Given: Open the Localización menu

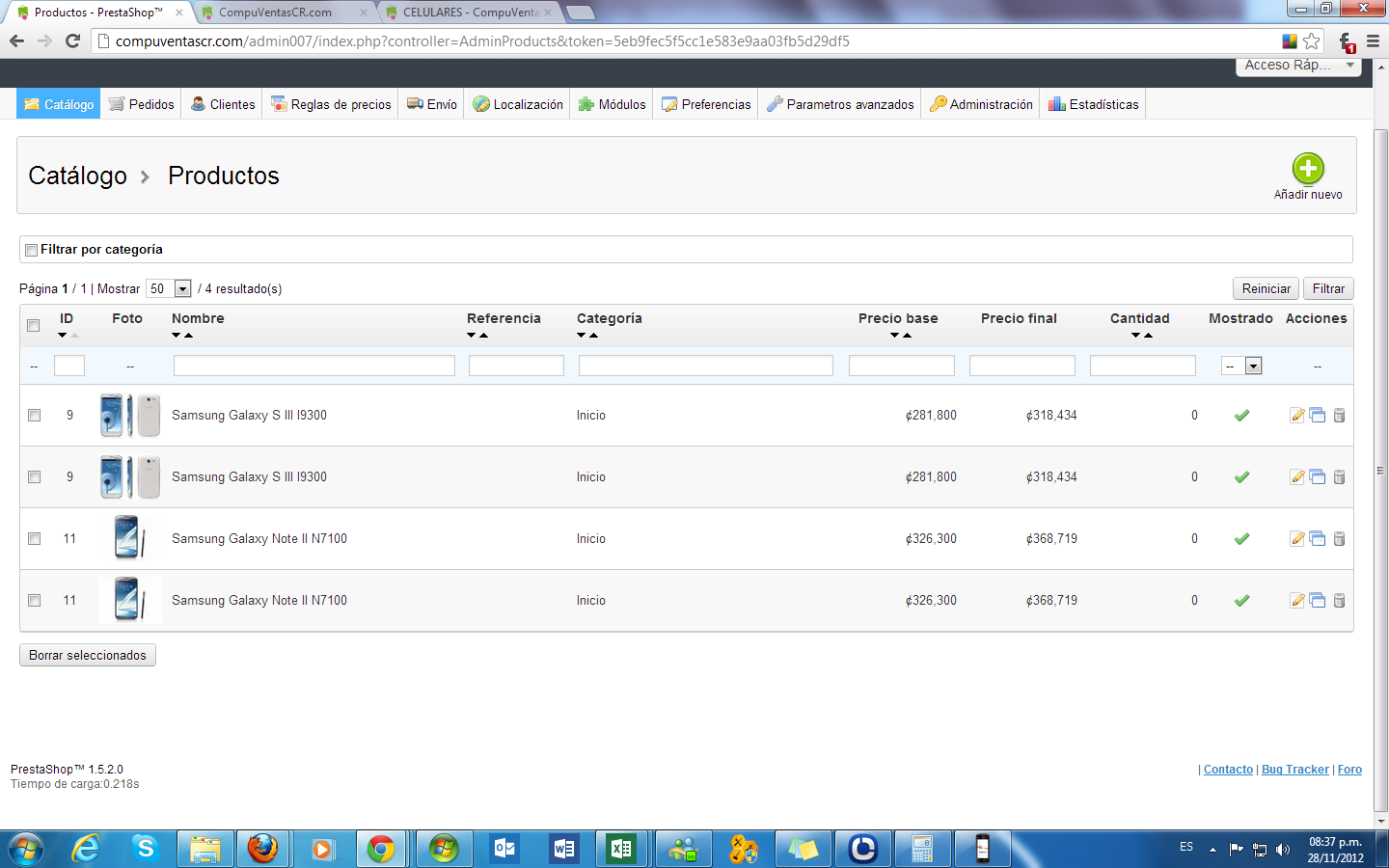Looking at the screenshot, I should tap(518, 104).
